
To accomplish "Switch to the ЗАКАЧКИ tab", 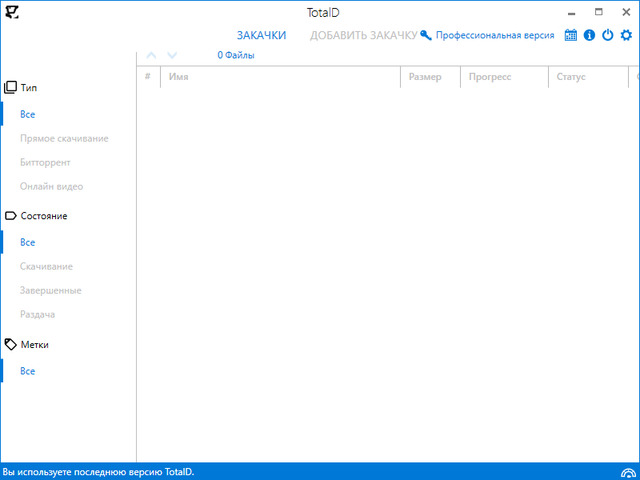I will pyautogui.click(x=261, y=36).
